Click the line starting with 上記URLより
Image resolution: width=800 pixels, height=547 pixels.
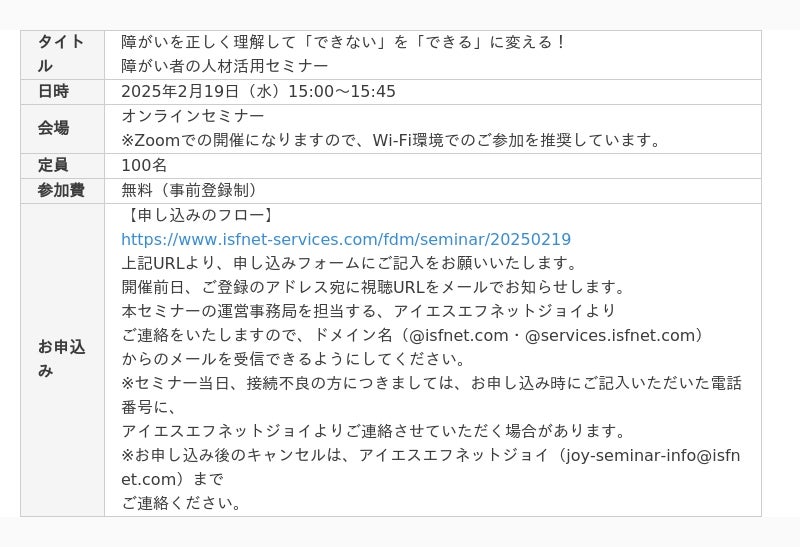coord(350,263)
